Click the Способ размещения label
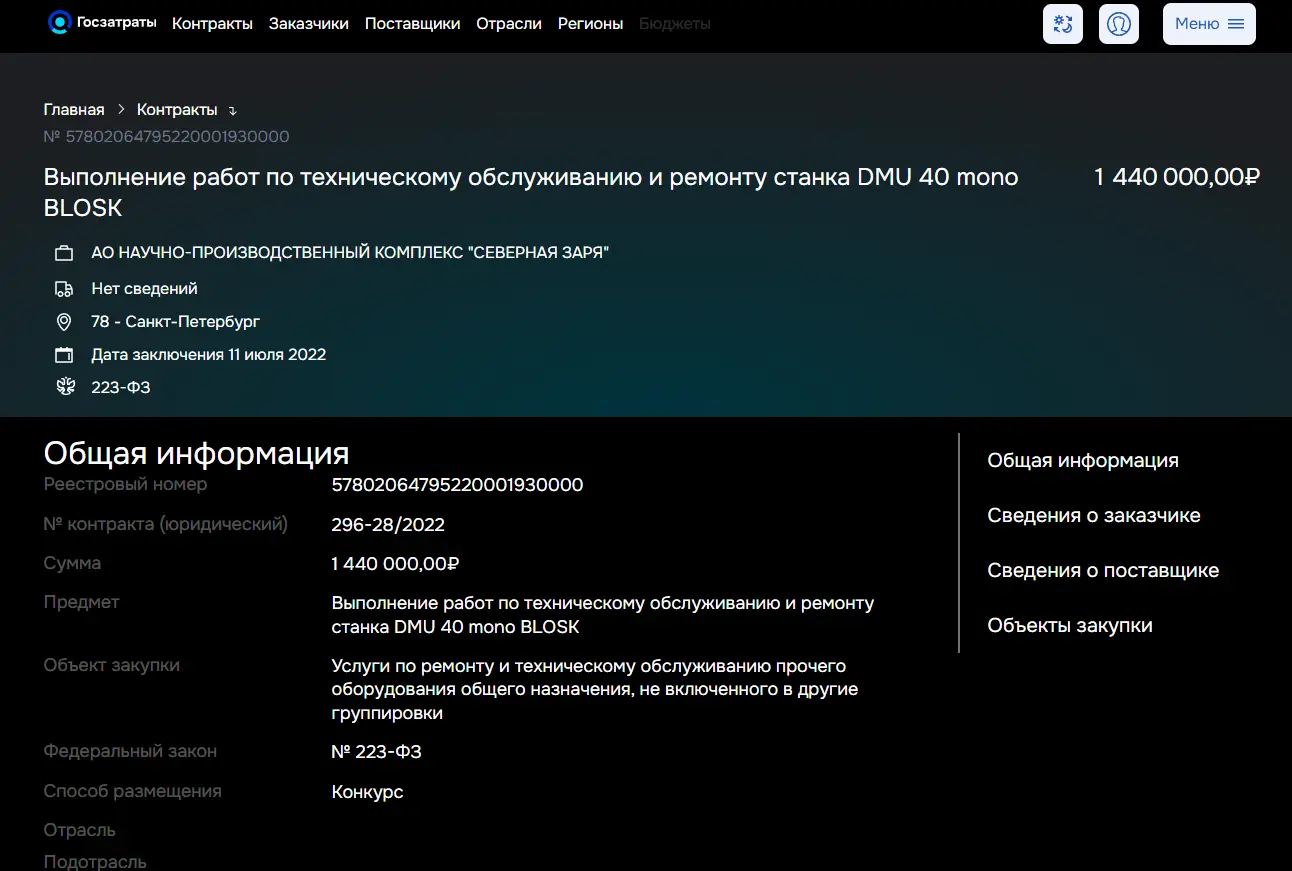The image size is (1292, 871). [x=133, y=791]
